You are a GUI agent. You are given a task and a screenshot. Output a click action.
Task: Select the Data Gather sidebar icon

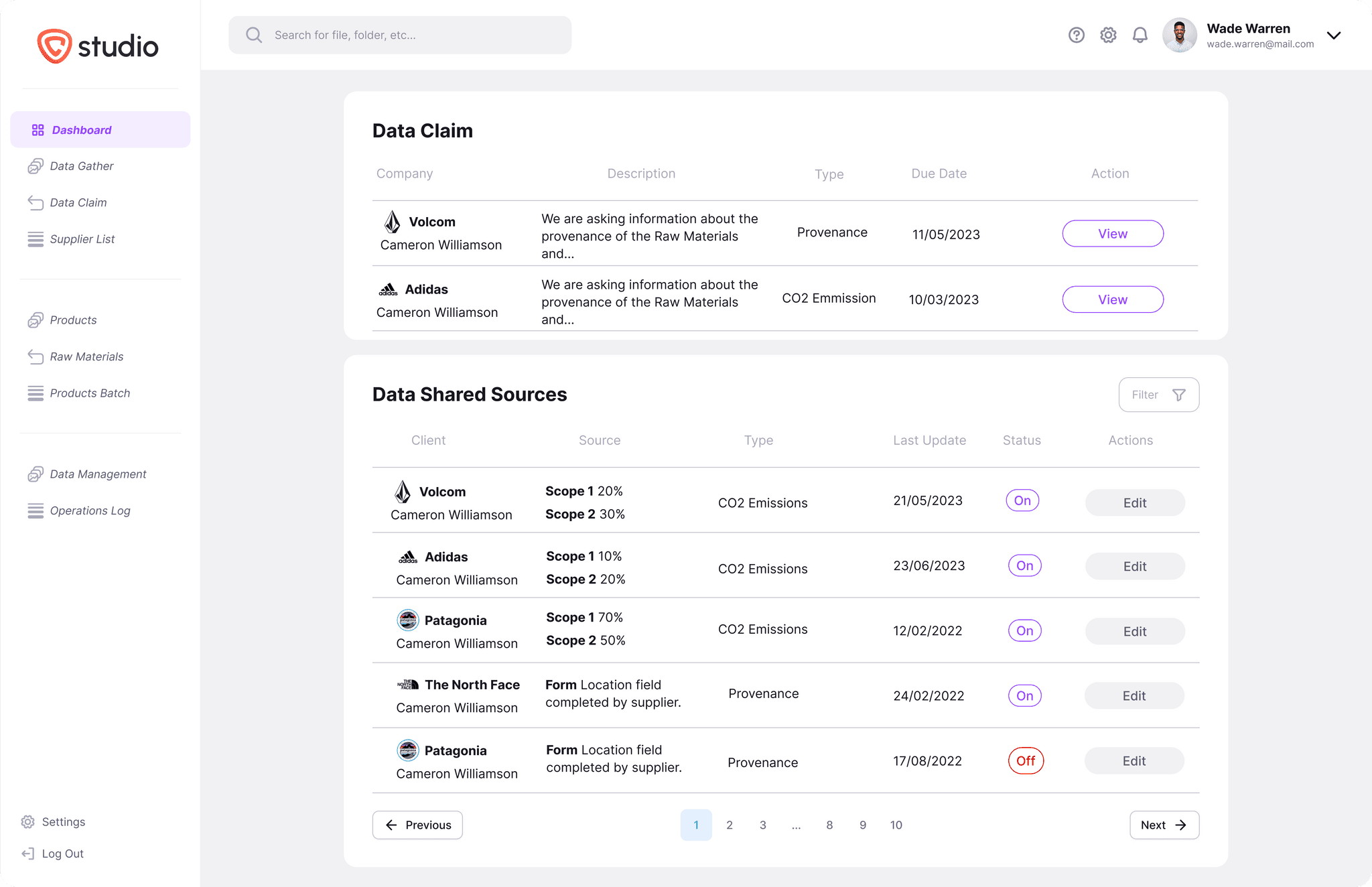click(36, 165)
